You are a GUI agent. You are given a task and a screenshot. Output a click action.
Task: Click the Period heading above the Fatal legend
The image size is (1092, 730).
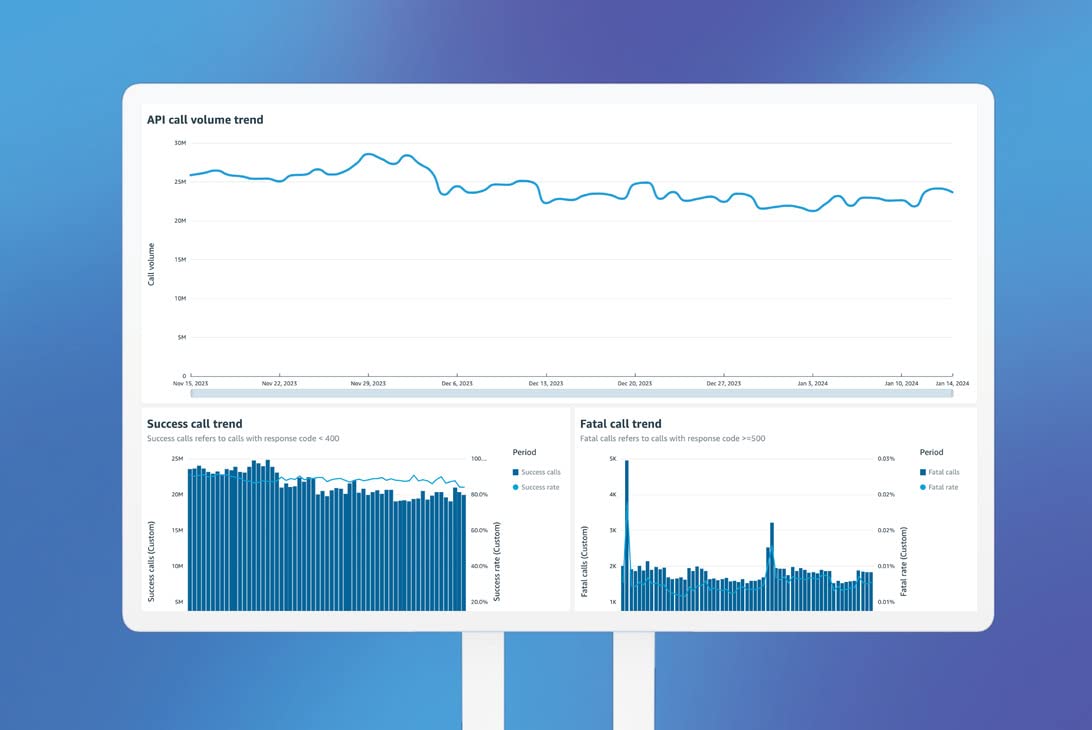930,452
